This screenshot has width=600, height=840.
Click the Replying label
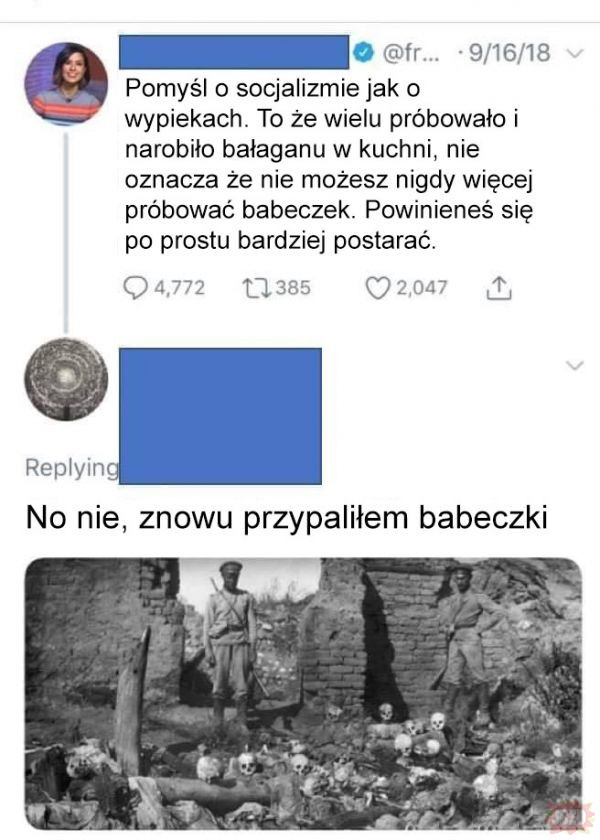pyautogui.click(x=72, y=468)
